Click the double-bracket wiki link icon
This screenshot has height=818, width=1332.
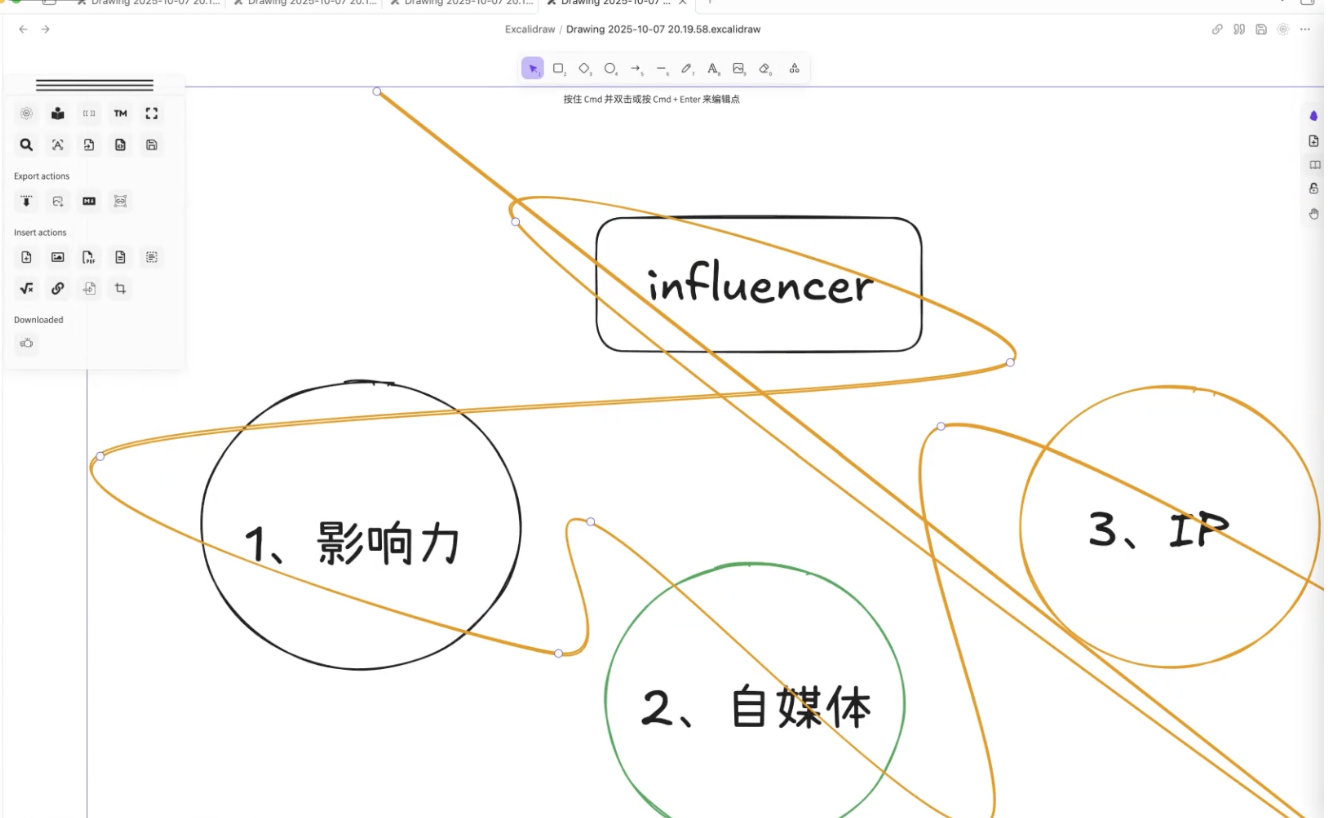(89, 114)
